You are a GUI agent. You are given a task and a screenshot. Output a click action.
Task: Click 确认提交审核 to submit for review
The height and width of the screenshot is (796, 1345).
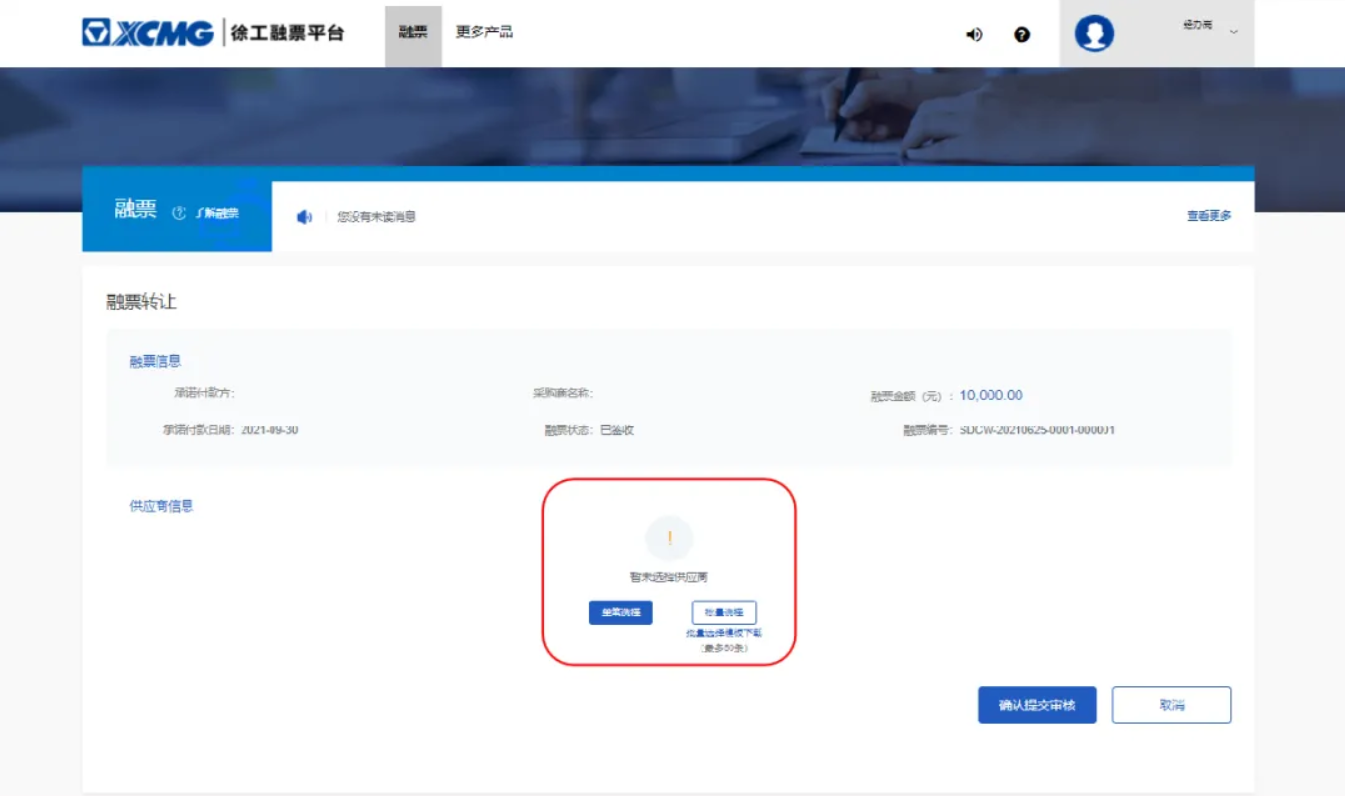tap(1037, 705)
